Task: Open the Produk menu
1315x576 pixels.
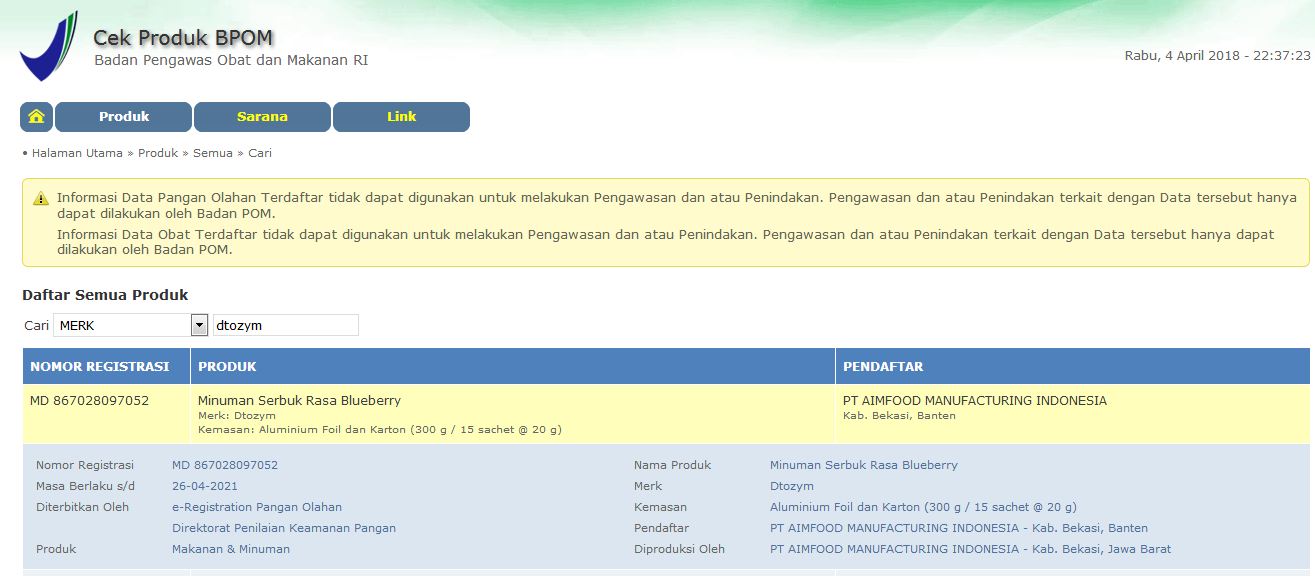Action: pyautogui.click(x=124, y=117)
